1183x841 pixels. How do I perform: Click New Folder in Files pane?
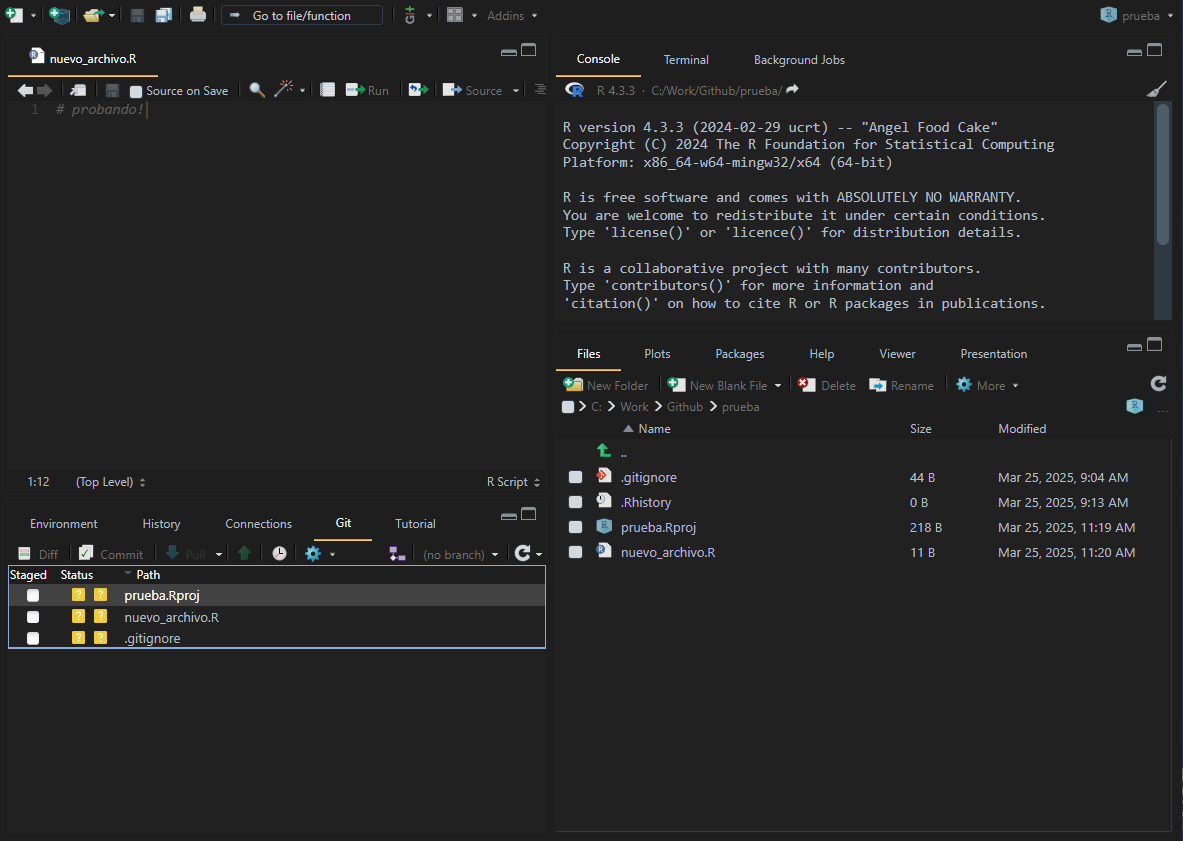click(x=606, y=385)
